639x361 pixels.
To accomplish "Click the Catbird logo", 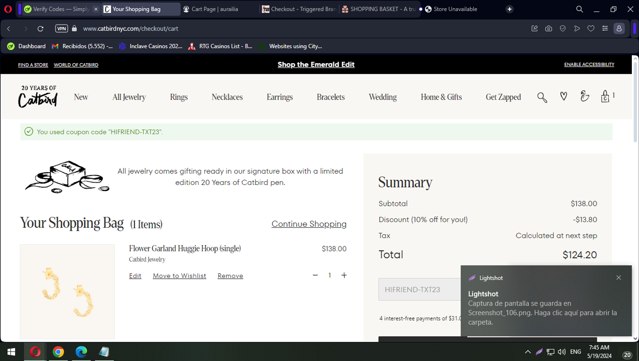I will pos(38,97).
